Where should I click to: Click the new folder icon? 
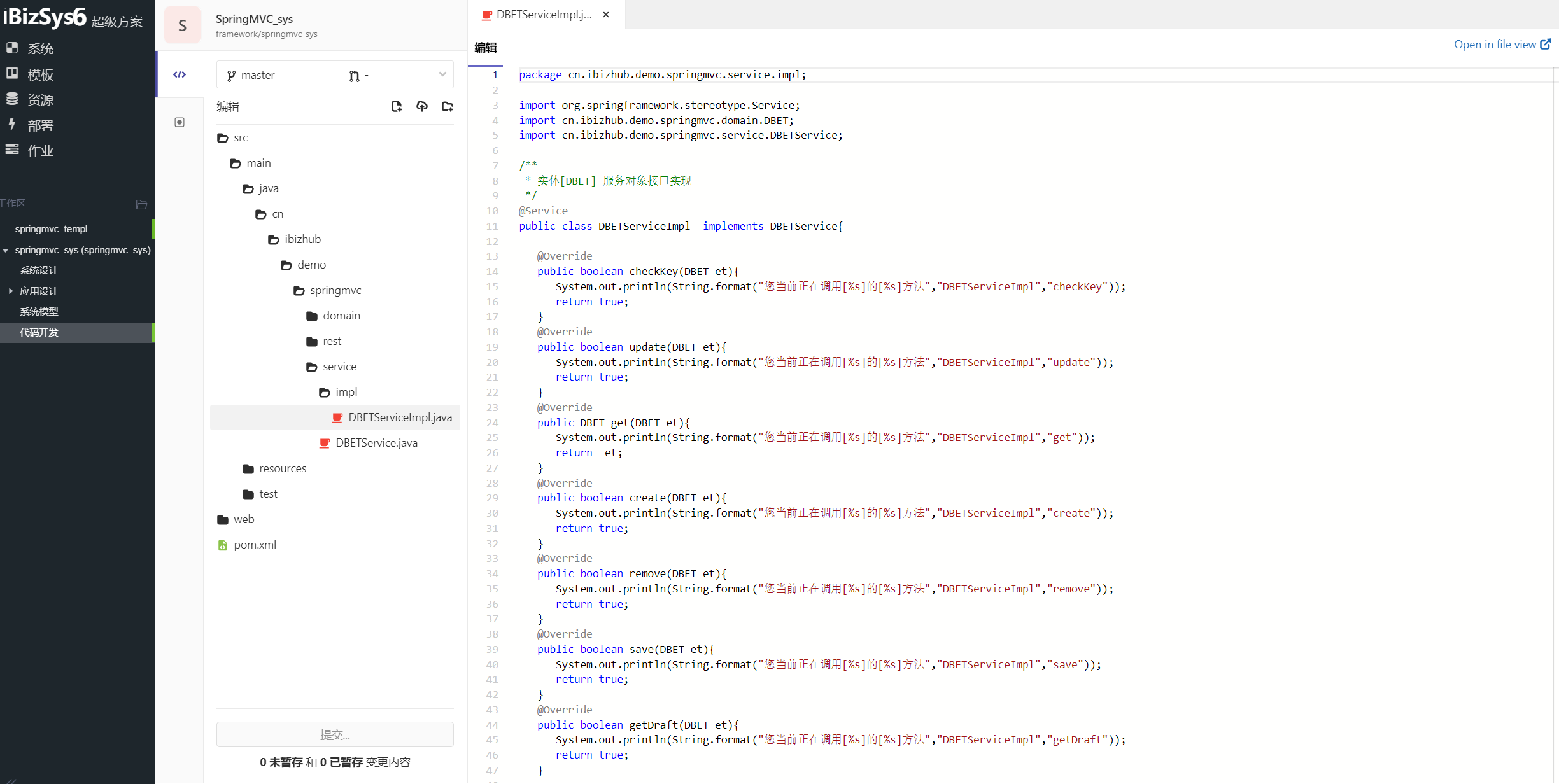(448, 106)
